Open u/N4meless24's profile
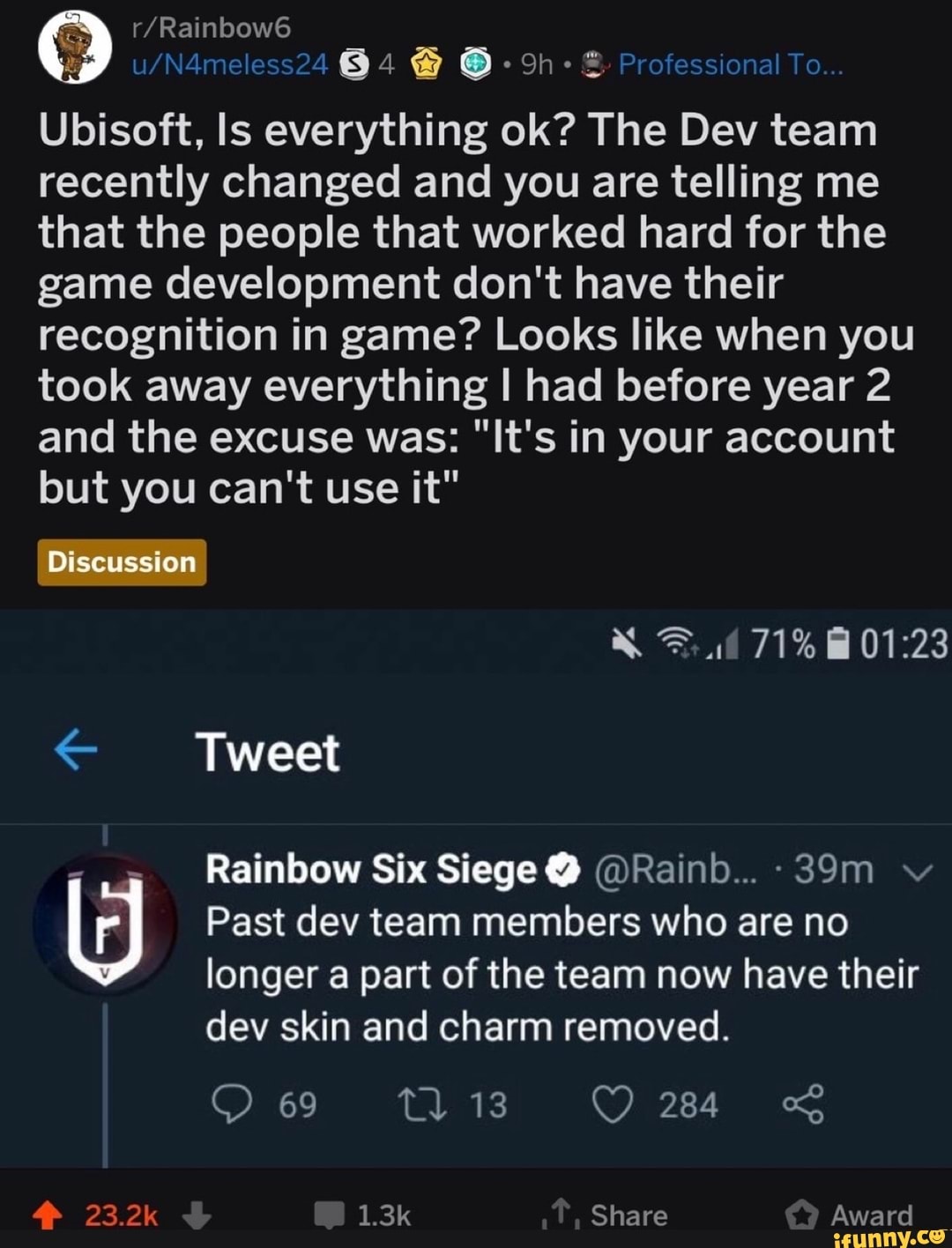This screenshot has height=1248, width=952. 227,64
